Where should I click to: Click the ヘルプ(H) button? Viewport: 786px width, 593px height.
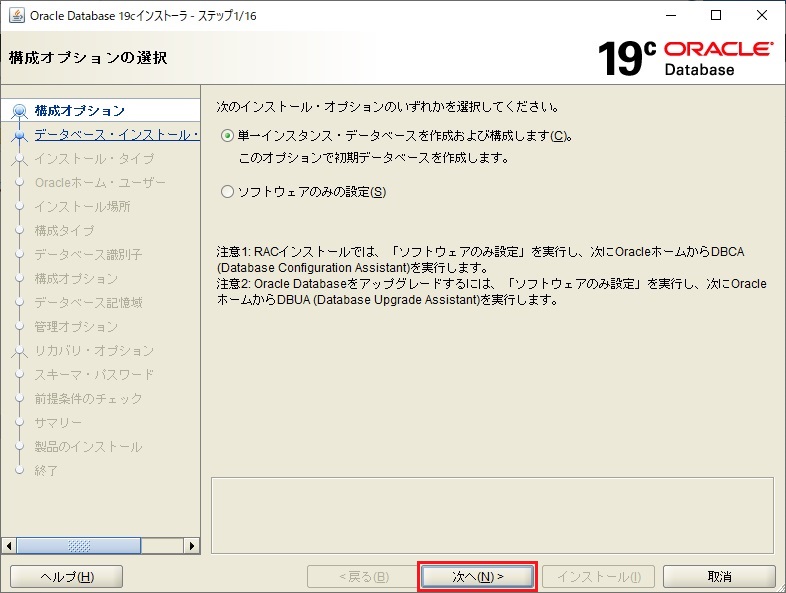click(67, 576)
